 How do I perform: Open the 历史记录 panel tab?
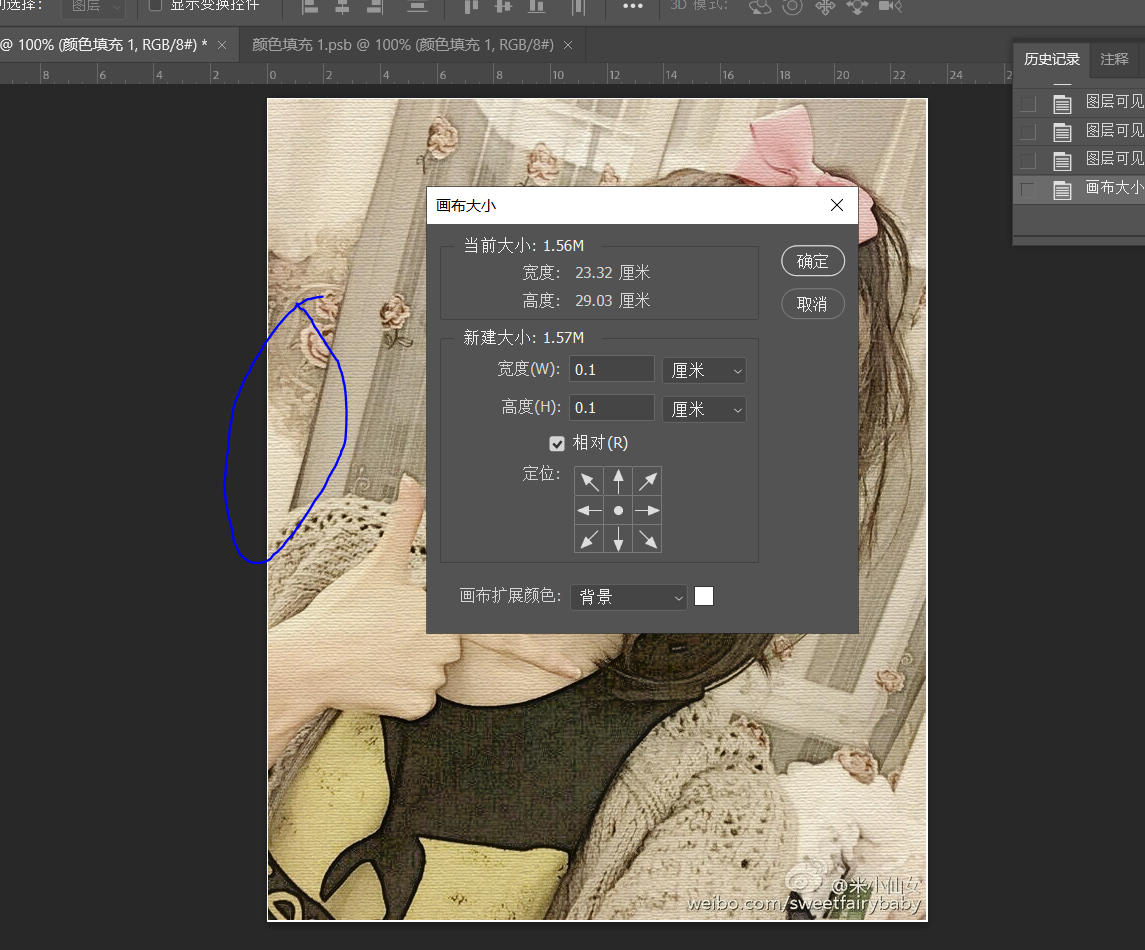1052,59
